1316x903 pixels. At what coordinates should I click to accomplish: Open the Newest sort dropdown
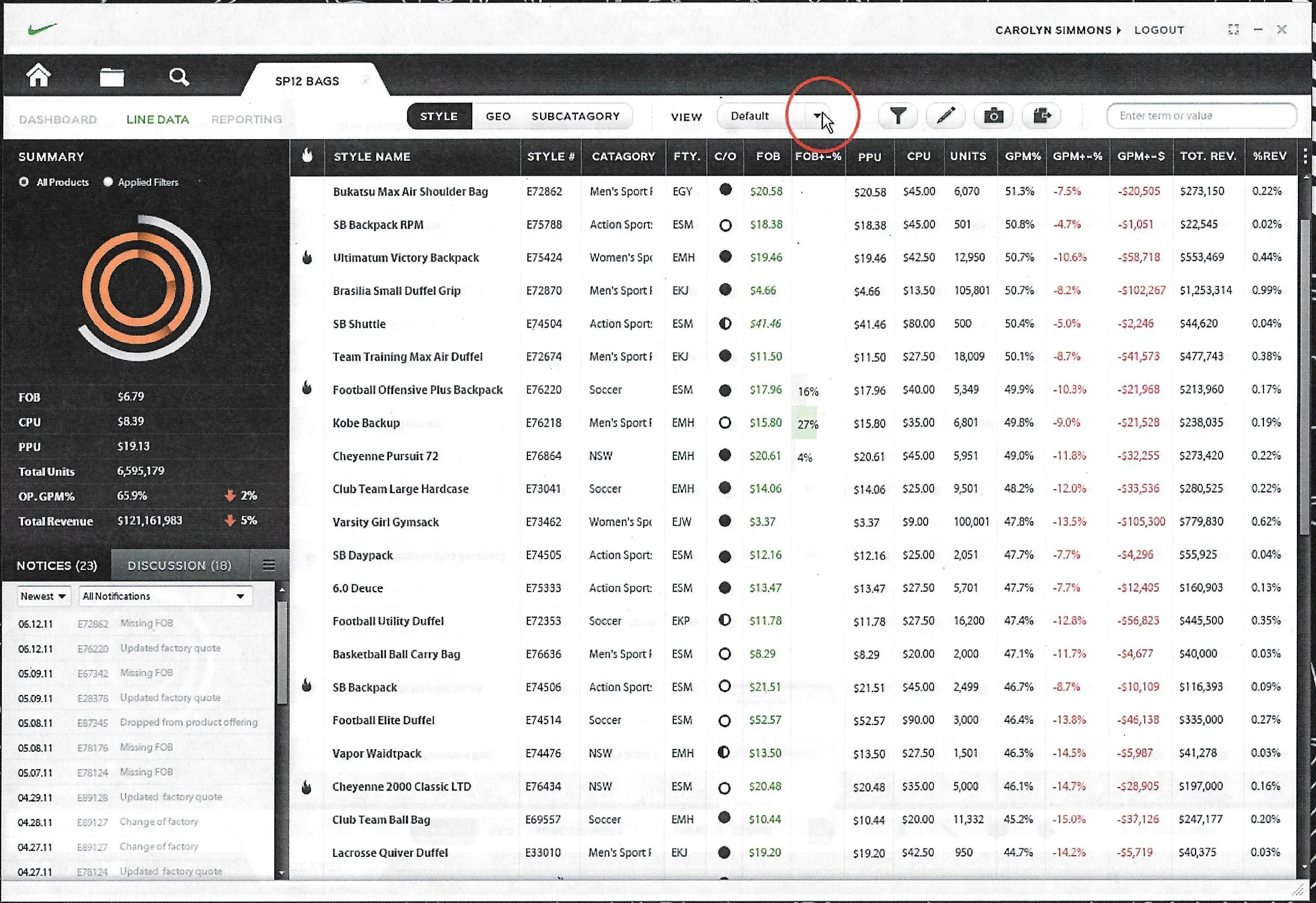coord(44,596)
